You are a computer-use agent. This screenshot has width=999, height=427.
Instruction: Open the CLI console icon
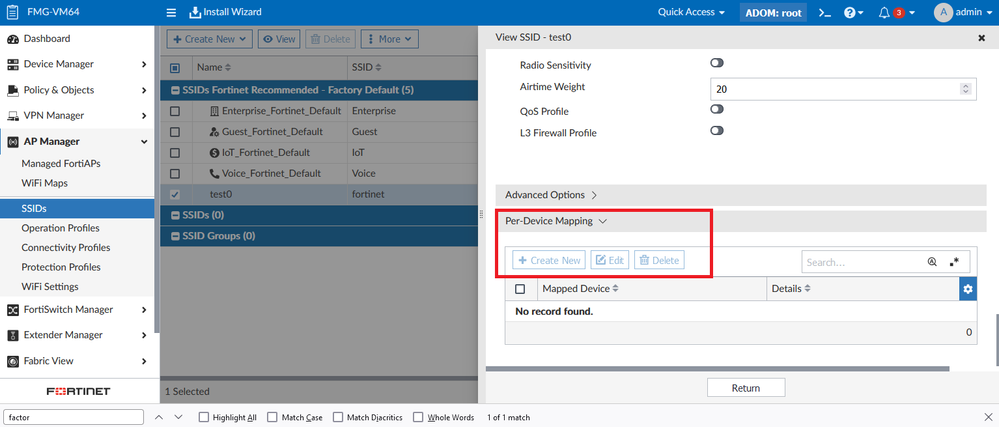pos(824,13)
